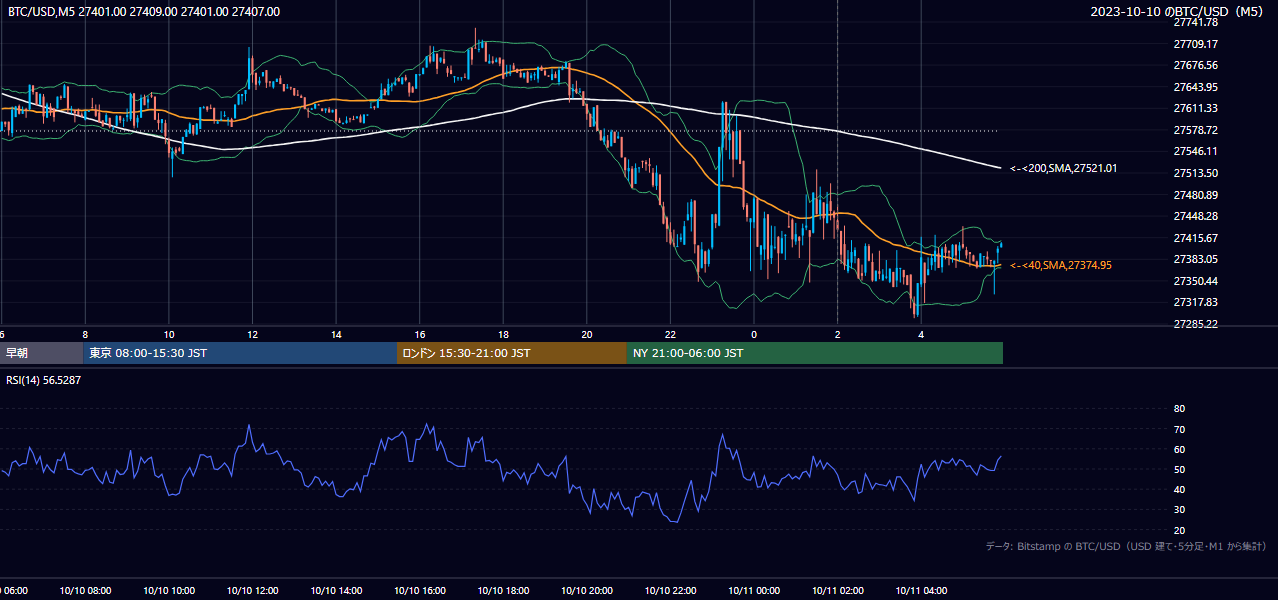This screenshot has height=600, width=1278.
Task: Click the Bitstamp data source note
Action: tap(1126, 547)
